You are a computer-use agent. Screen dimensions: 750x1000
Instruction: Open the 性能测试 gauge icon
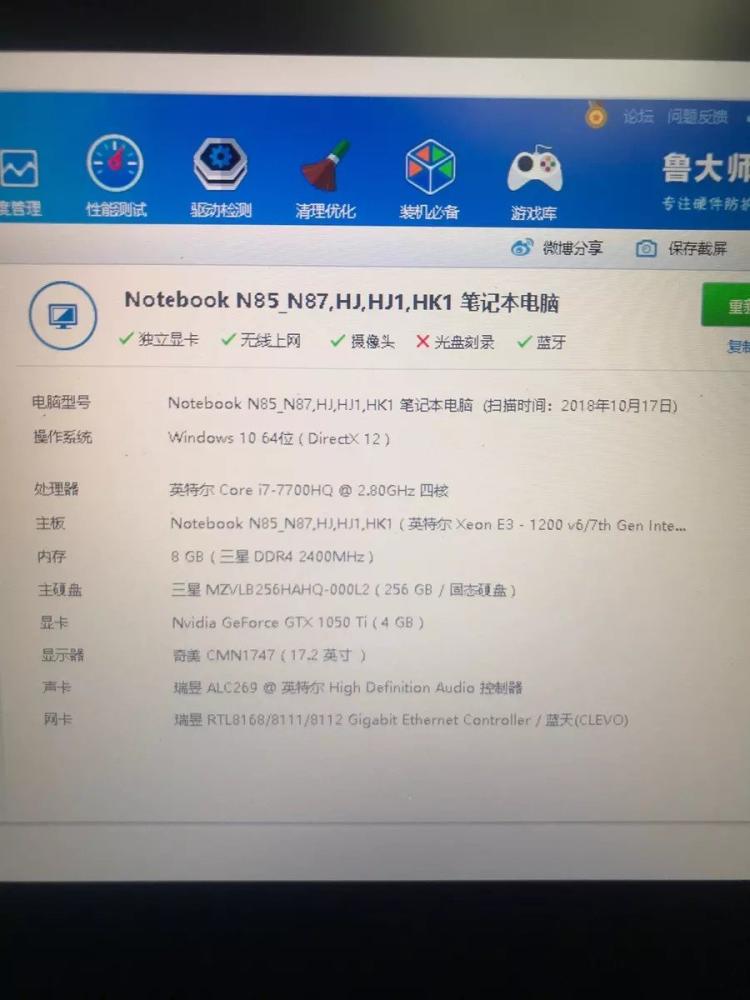pos(115,164)
